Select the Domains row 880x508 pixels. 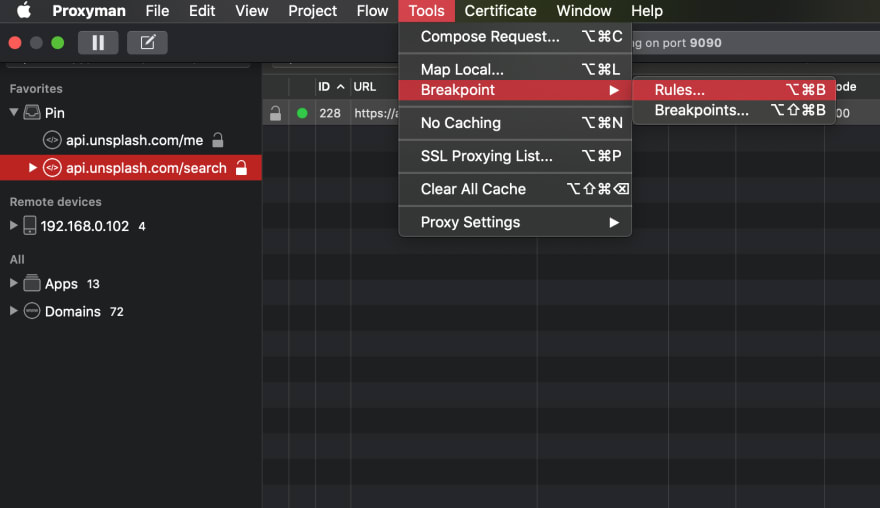131,311
